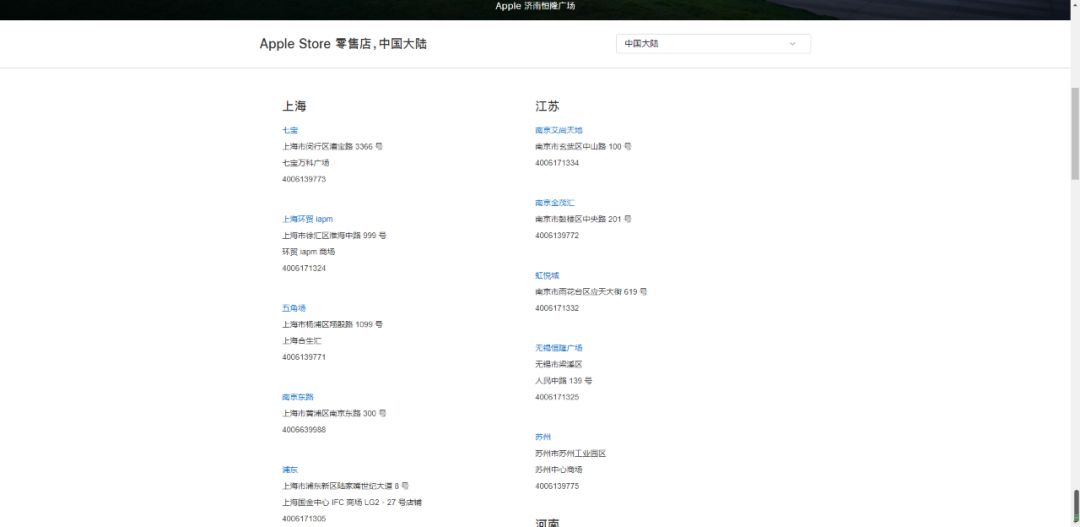Click the 苏州市苏州工业园区 address line
1080x527 pixels.
pyautogui.click(x=570, y=453)
